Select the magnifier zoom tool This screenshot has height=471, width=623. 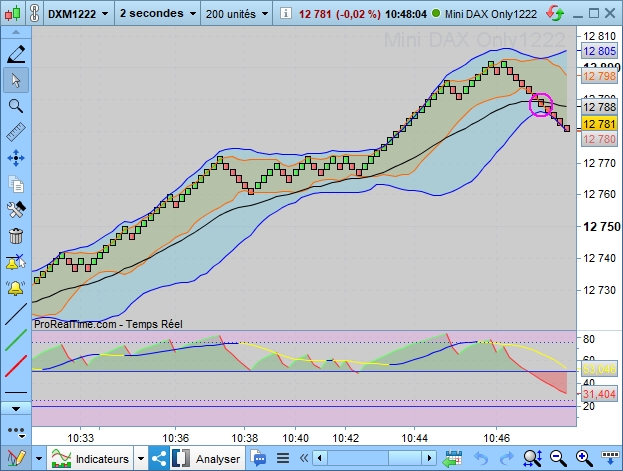coord(16,106)
